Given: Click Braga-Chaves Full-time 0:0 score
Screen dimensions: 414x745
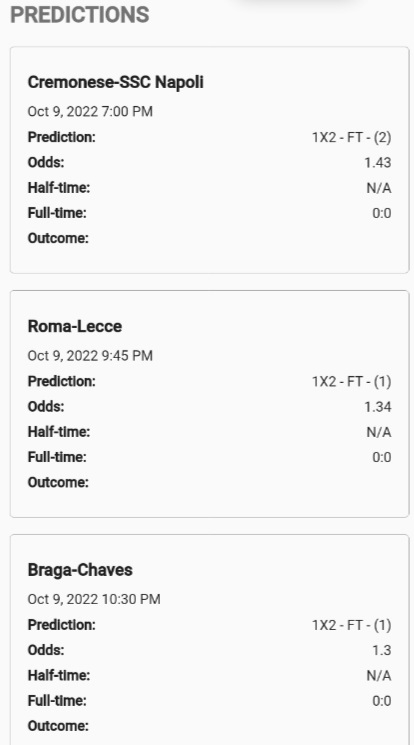Looking at the screenshot, I should click(x=382, y=701).
